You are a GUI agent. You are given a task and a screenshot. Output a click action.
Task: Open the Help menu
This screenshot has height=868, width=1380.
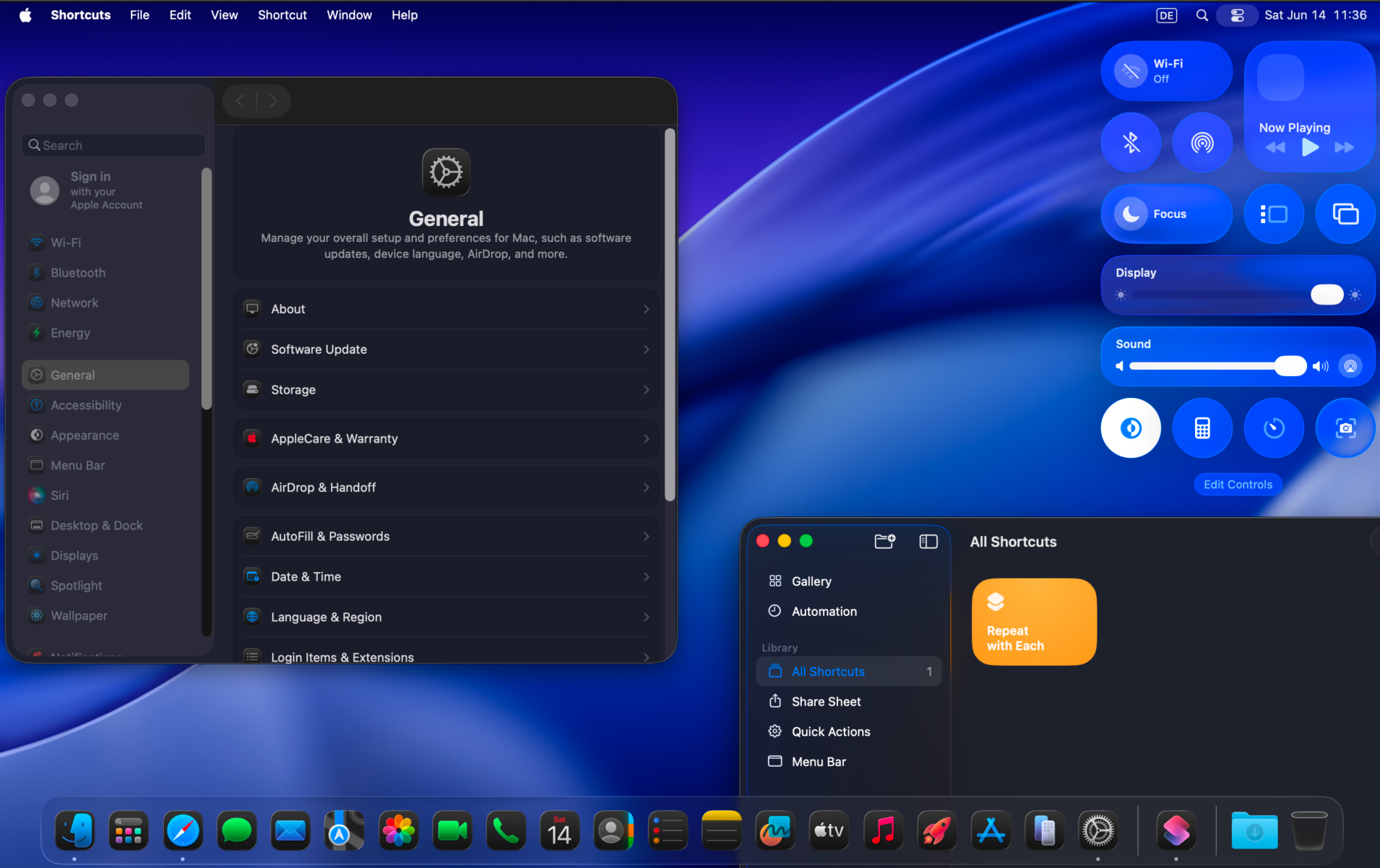point(405,15)
